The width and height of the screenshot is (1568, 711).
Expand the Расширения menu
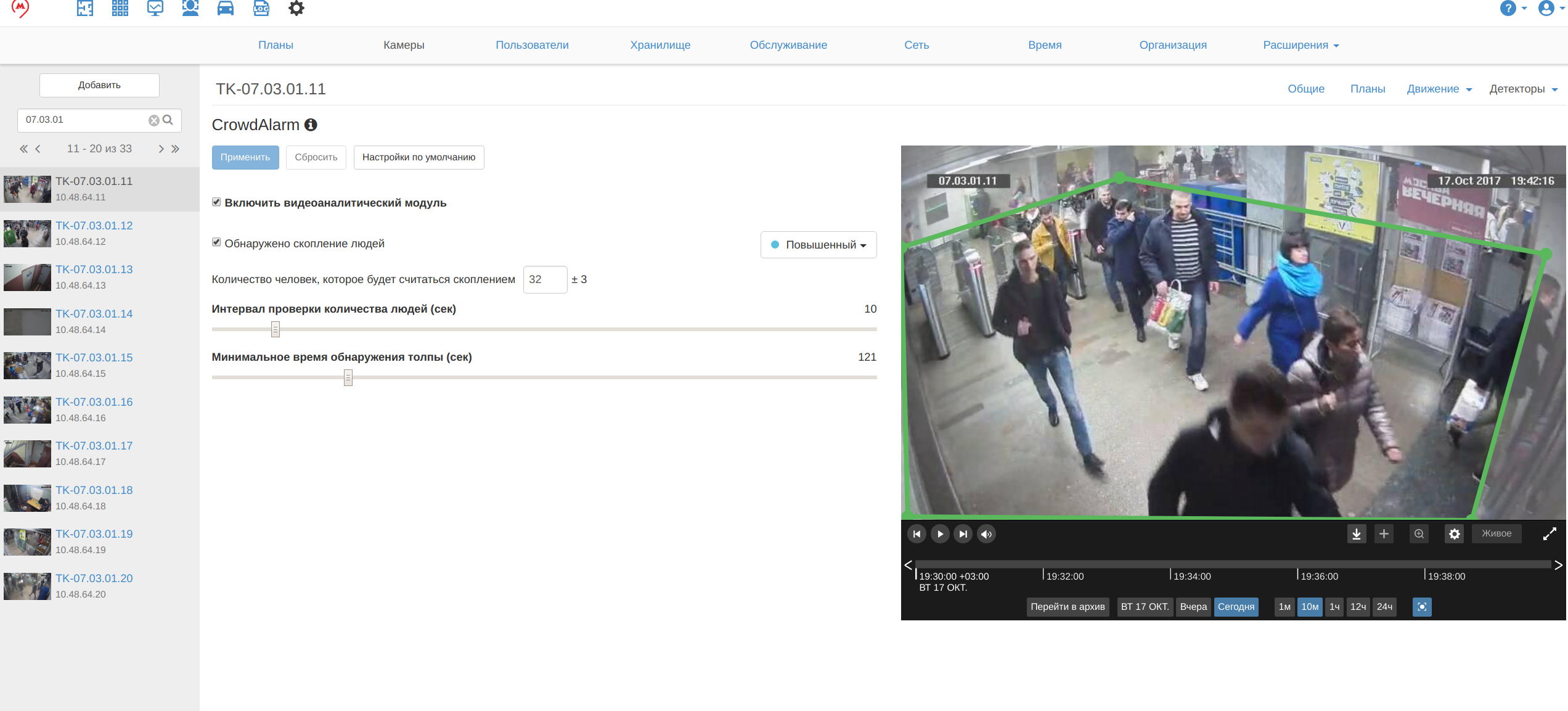(x=1301, y=45)
